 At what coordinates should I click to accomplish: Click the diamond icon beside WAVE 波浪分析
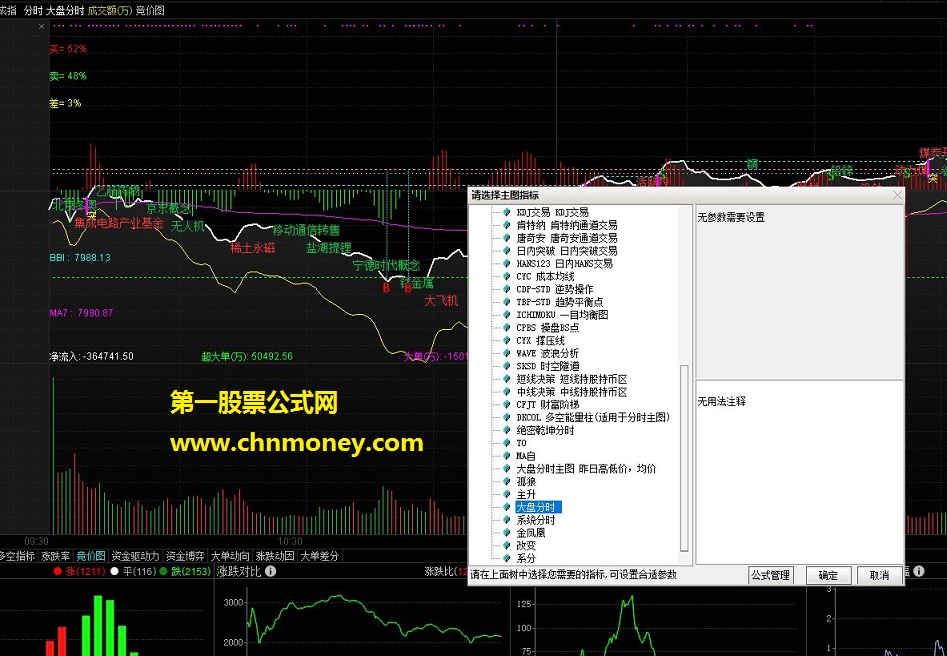[507, 353]
